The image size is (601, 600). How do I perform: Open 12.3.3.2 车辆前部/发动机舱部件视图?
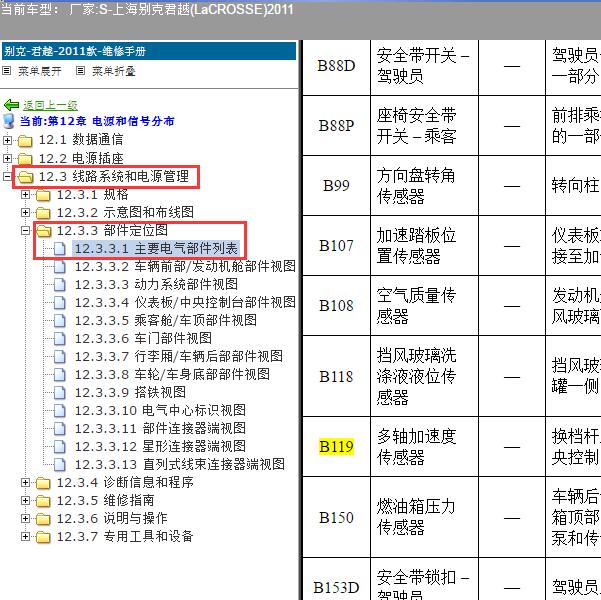coord(185,266)
